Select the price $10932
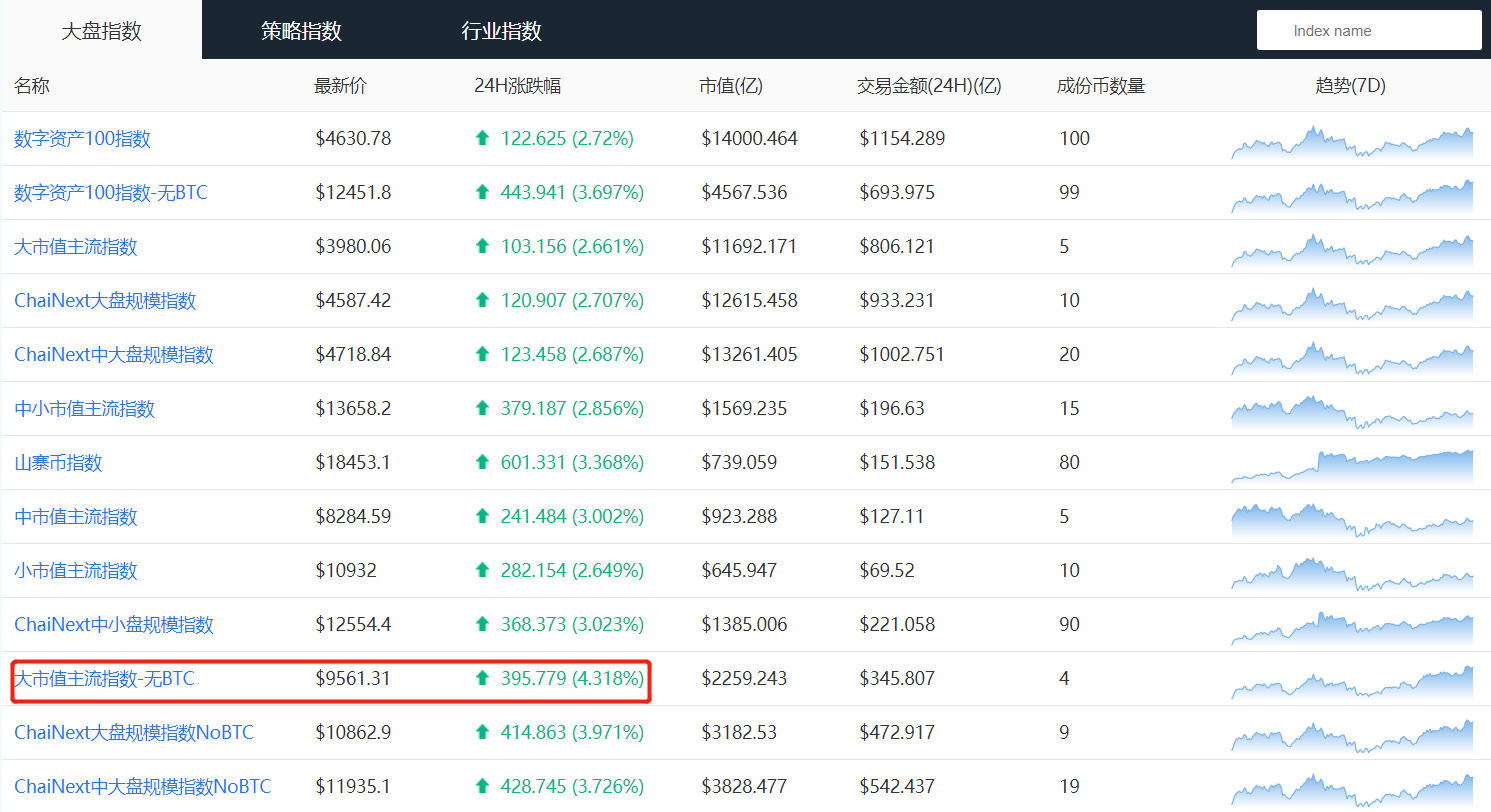The width and height of the screenshot is (1491, 812). (346, 571)
